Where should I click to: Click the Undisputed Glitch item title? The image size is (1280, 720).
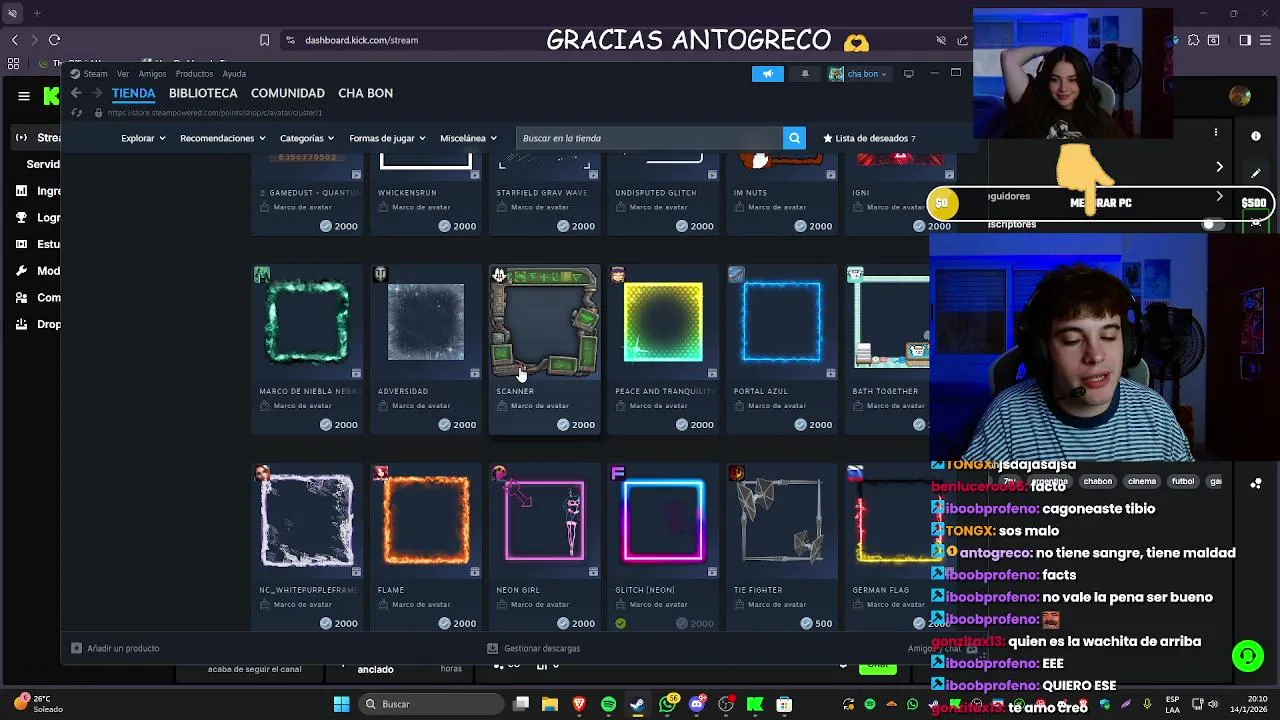pos(656,193)
